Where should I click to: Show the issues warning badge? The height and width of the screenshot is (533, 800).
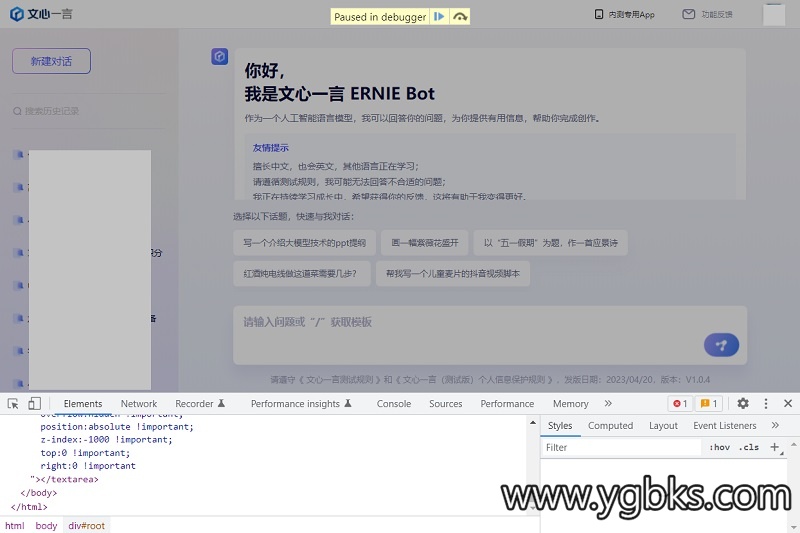[709, 403]
